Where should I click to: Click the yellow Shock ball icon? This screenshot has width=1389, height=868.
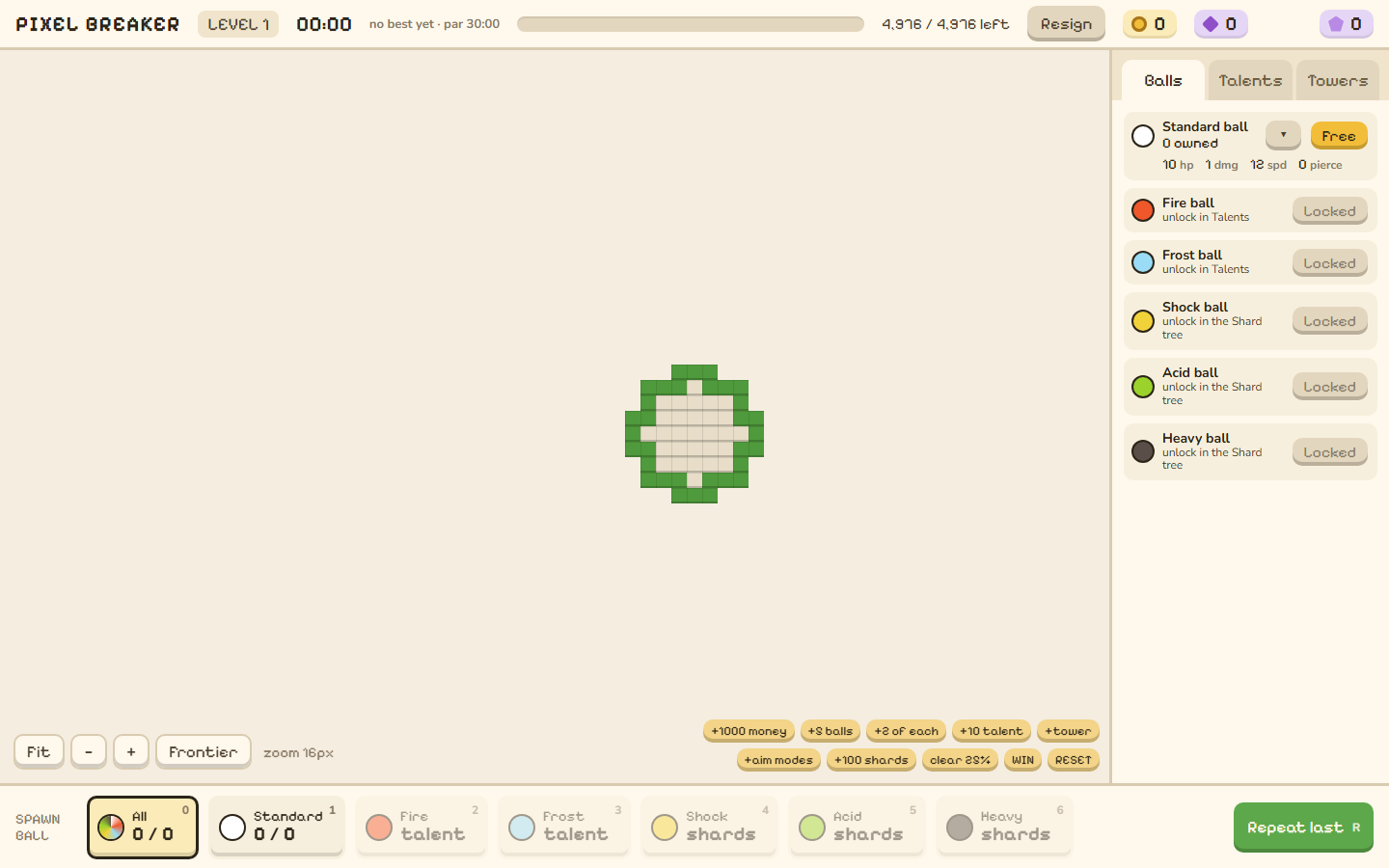[x=1143, y=321]
